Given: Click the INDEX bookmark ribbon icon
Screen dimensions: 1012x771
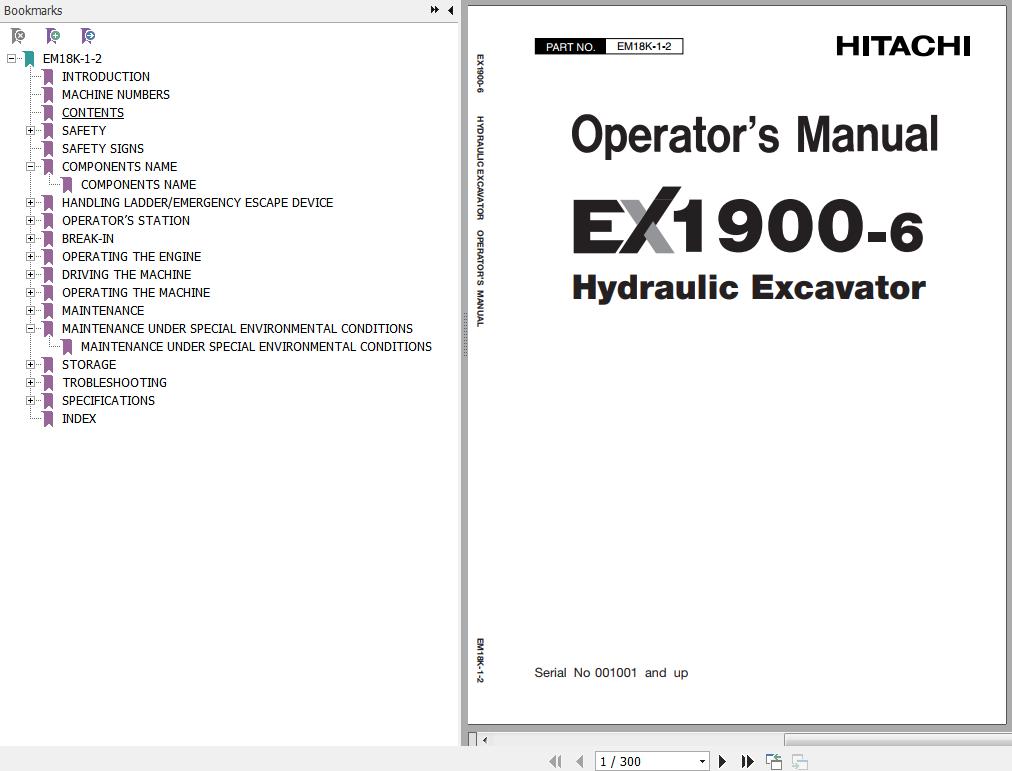Looking at the screenshot, I should (48, 419).
